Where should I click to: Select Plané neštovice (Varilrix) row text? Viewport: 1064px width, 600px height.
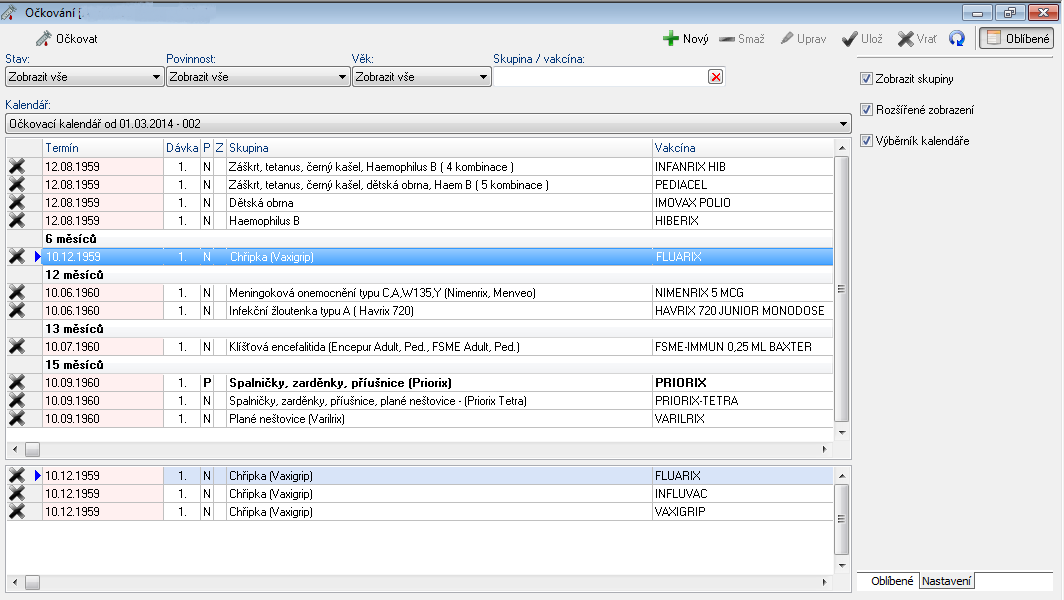[x=286, y=419]
